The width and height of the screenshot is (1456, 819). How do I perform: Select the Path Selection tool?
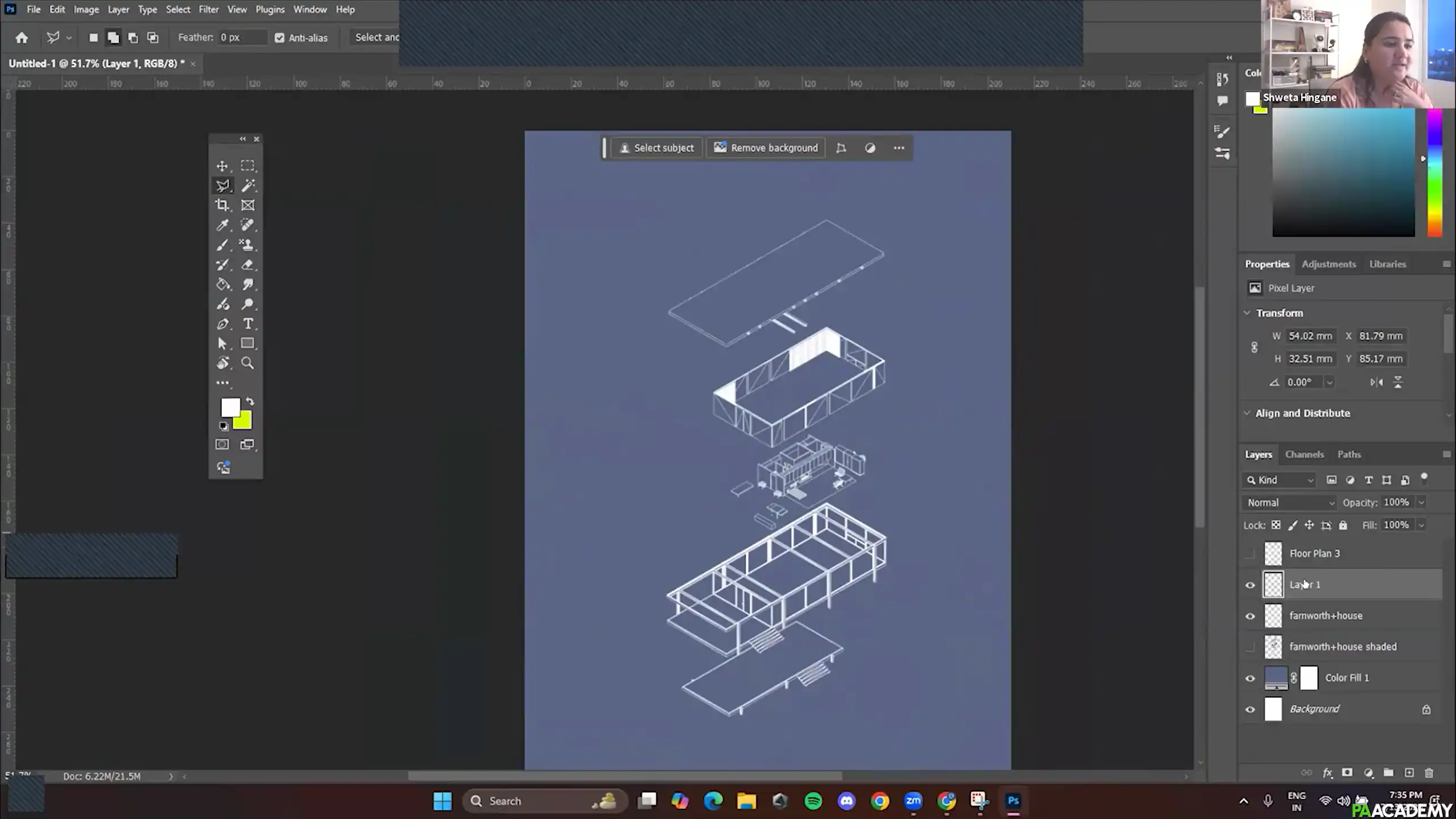click(x=222, y=343)
